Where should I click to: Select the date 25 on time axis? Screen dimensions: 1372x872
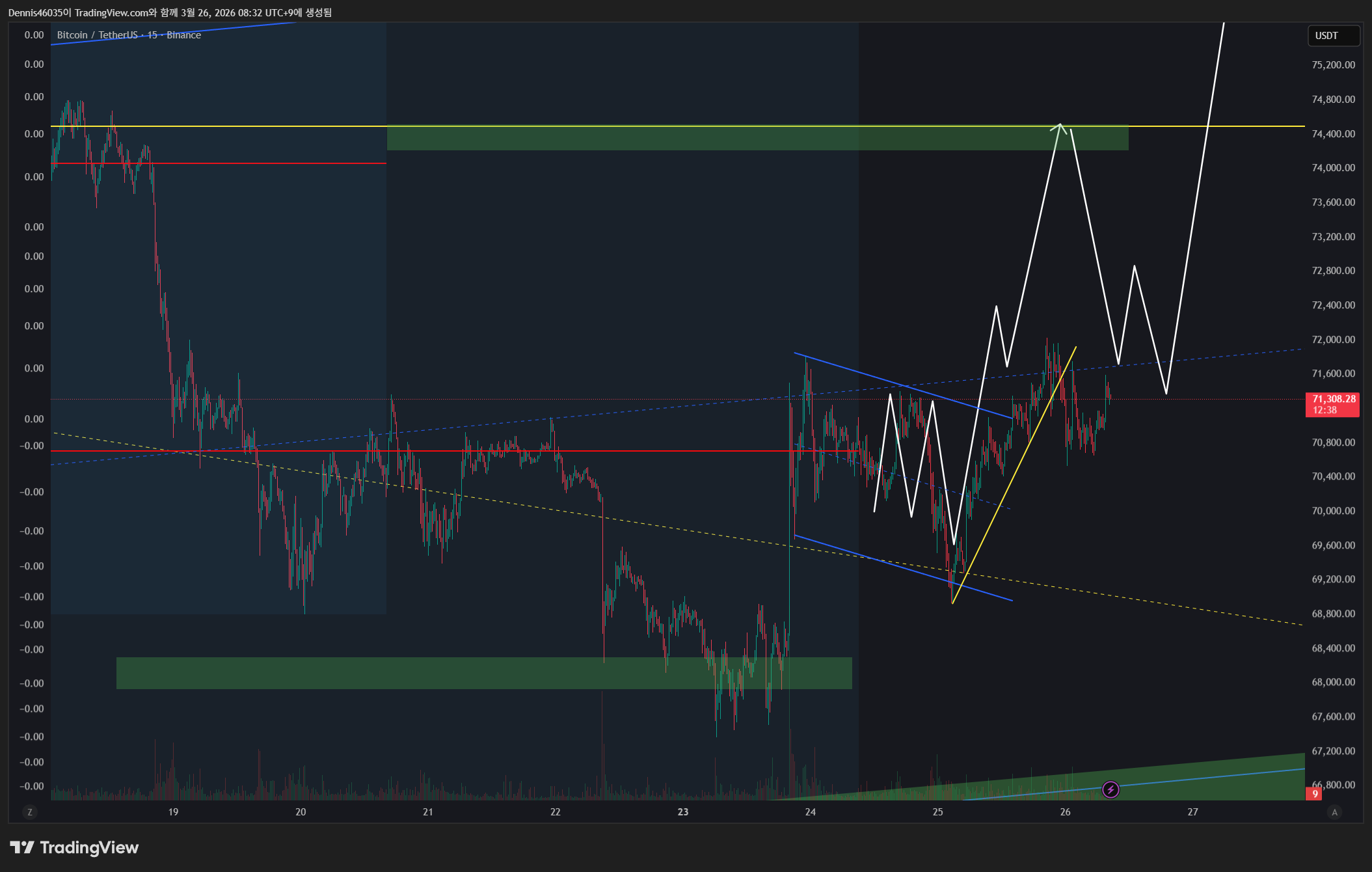point(937,812)
